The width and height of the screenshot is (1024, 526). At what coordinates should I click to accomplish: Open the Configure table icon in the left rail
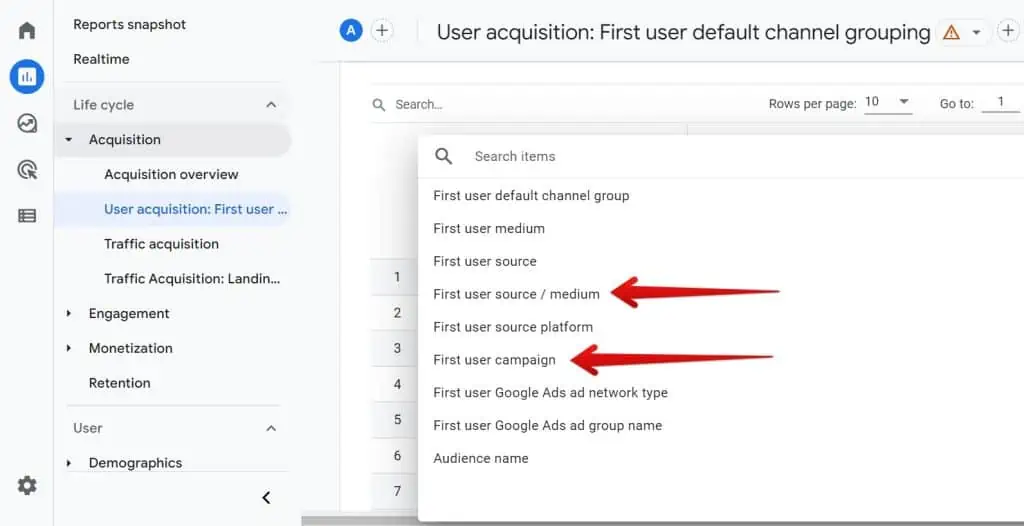pyautogui.click(x=27, y=216)
